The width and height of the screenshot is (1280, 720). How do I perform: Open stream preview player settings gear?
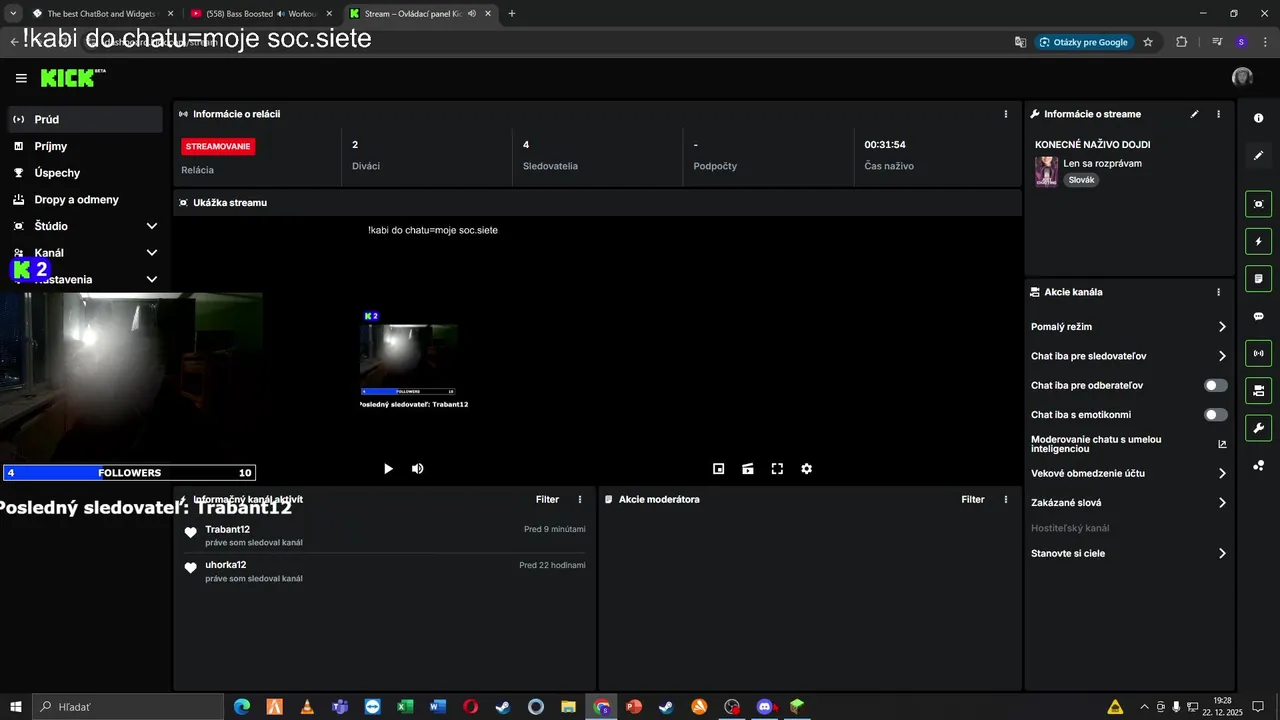pyautogui.click(x=806, y=469)
